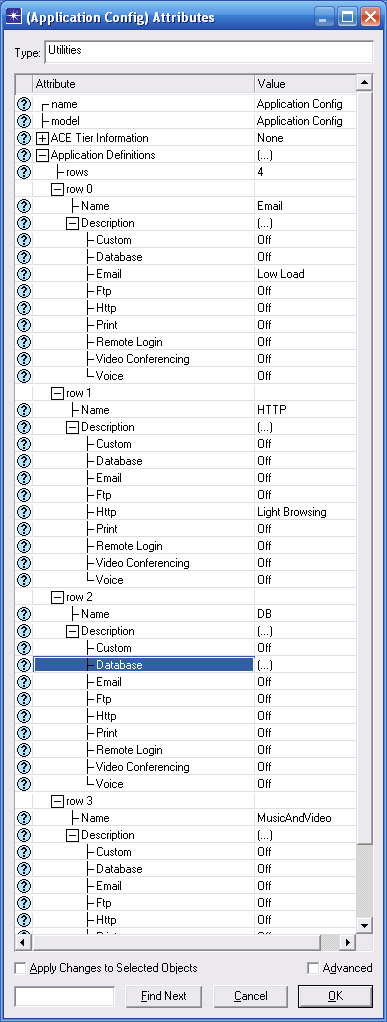Click vertical scrollbar up arrow
Screen dimensions: 387x1022
point(365,83)
